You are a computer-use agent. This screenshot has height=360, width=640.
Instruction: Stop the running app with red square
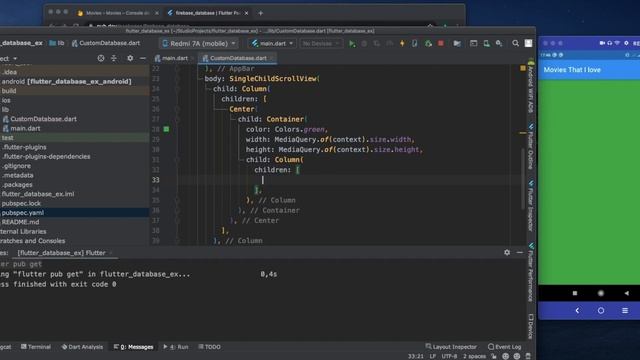click(441, 43)
